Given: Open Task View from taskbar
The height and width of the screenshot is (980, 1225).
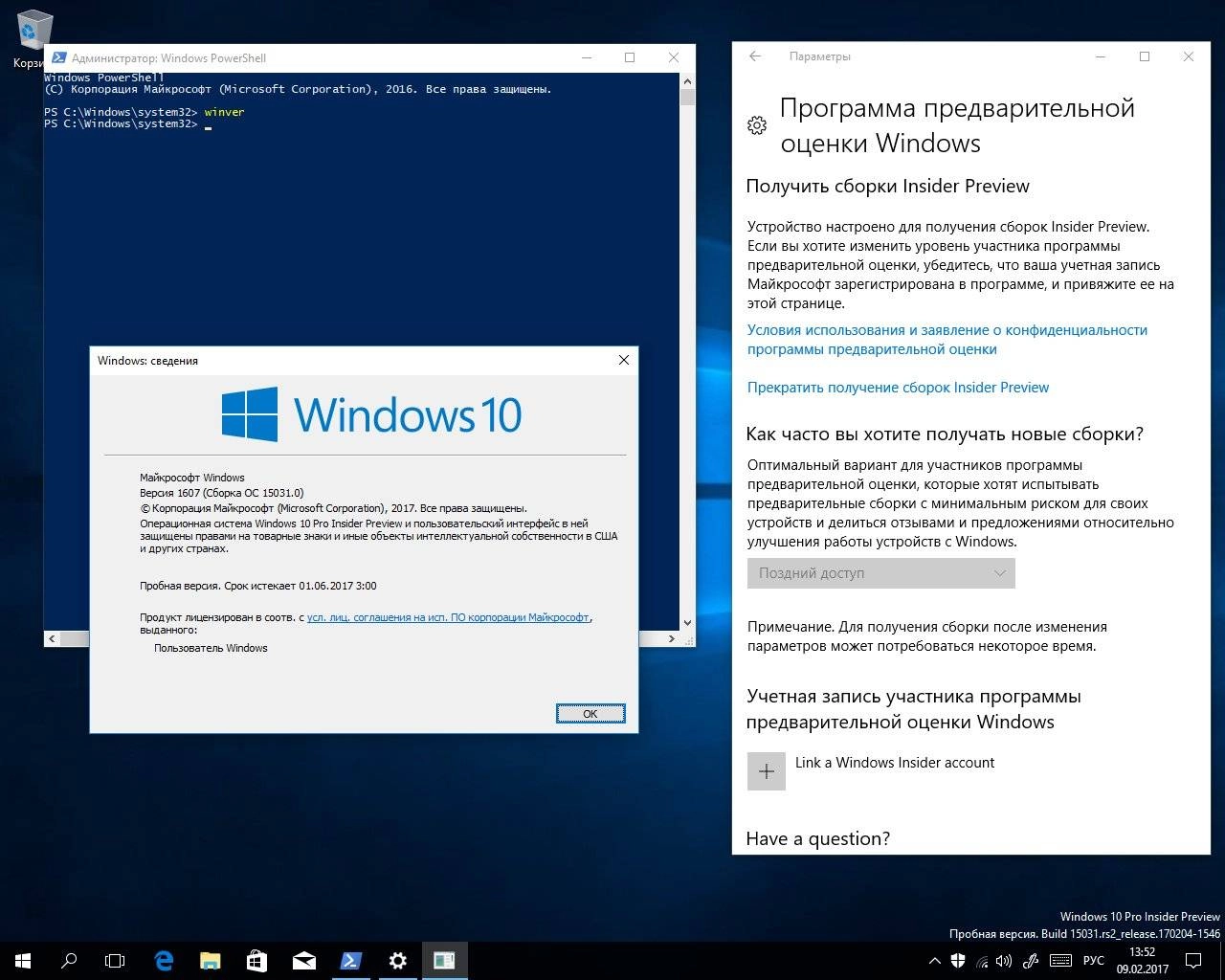Looking at the screenshot, I should point(115,961).
